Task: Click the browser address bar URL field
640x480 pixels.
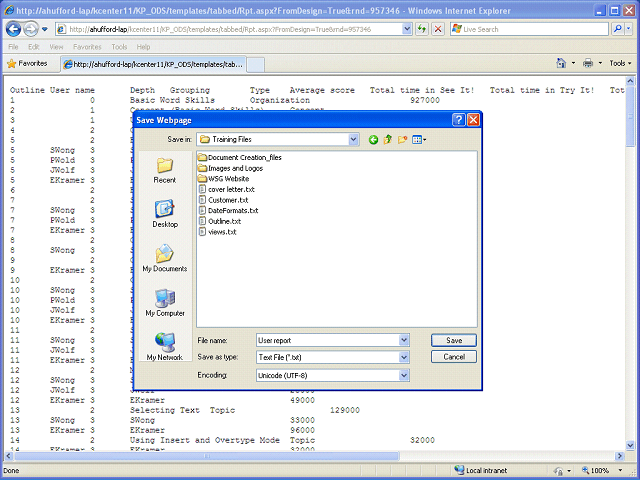Action: [229, 29]
